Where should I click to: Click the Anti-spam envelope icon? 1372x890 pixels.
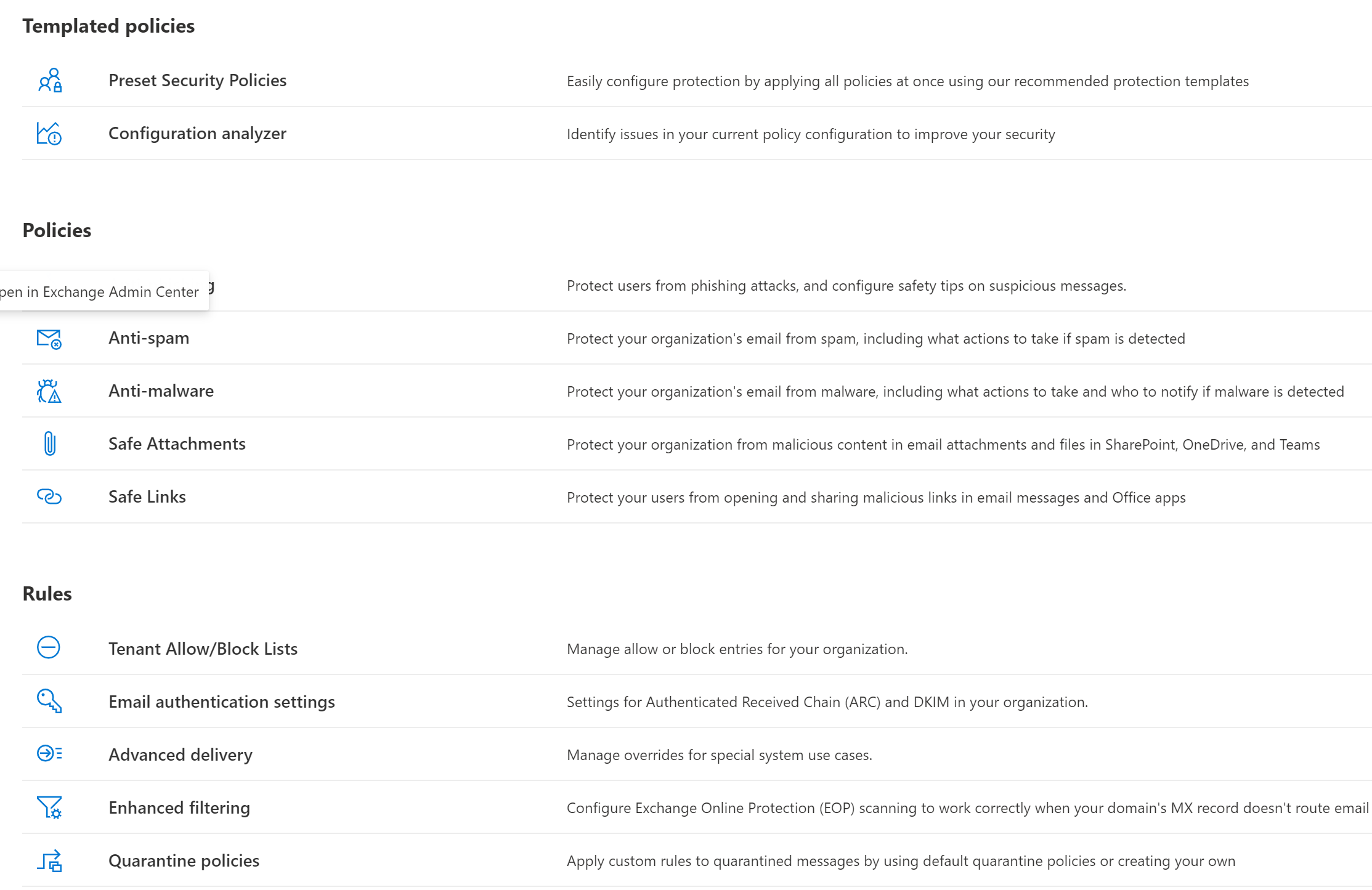click(x=49, y=339)
